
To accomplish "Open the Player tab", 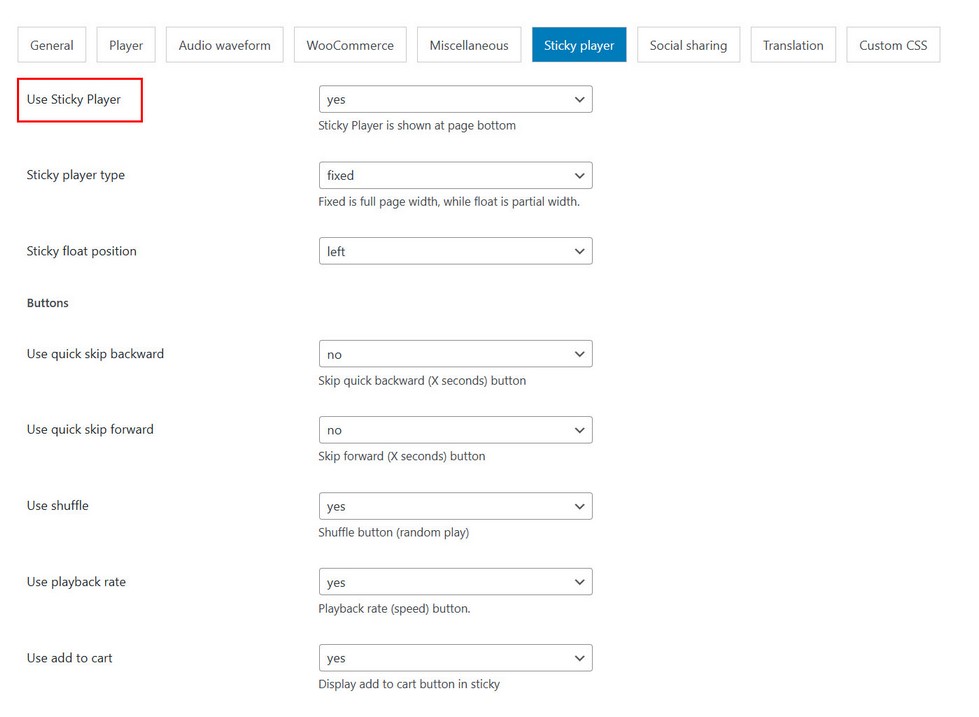I will (126, 45).
